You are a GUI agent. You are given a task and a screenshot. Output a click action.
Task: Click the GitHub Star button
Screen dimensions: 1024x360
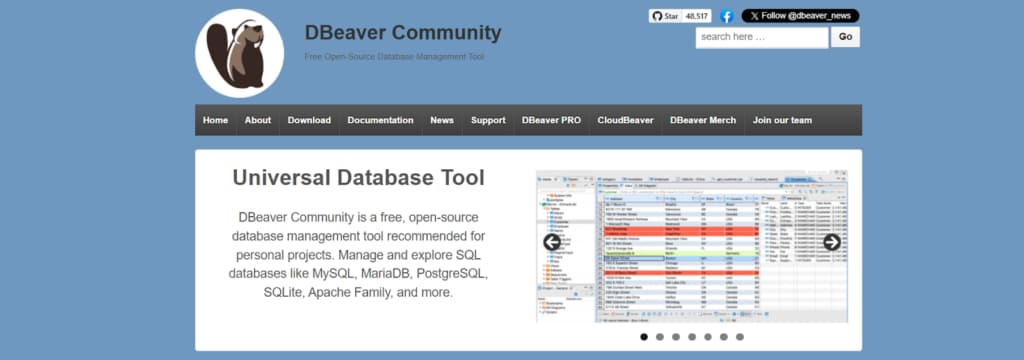tap(665, 16)
